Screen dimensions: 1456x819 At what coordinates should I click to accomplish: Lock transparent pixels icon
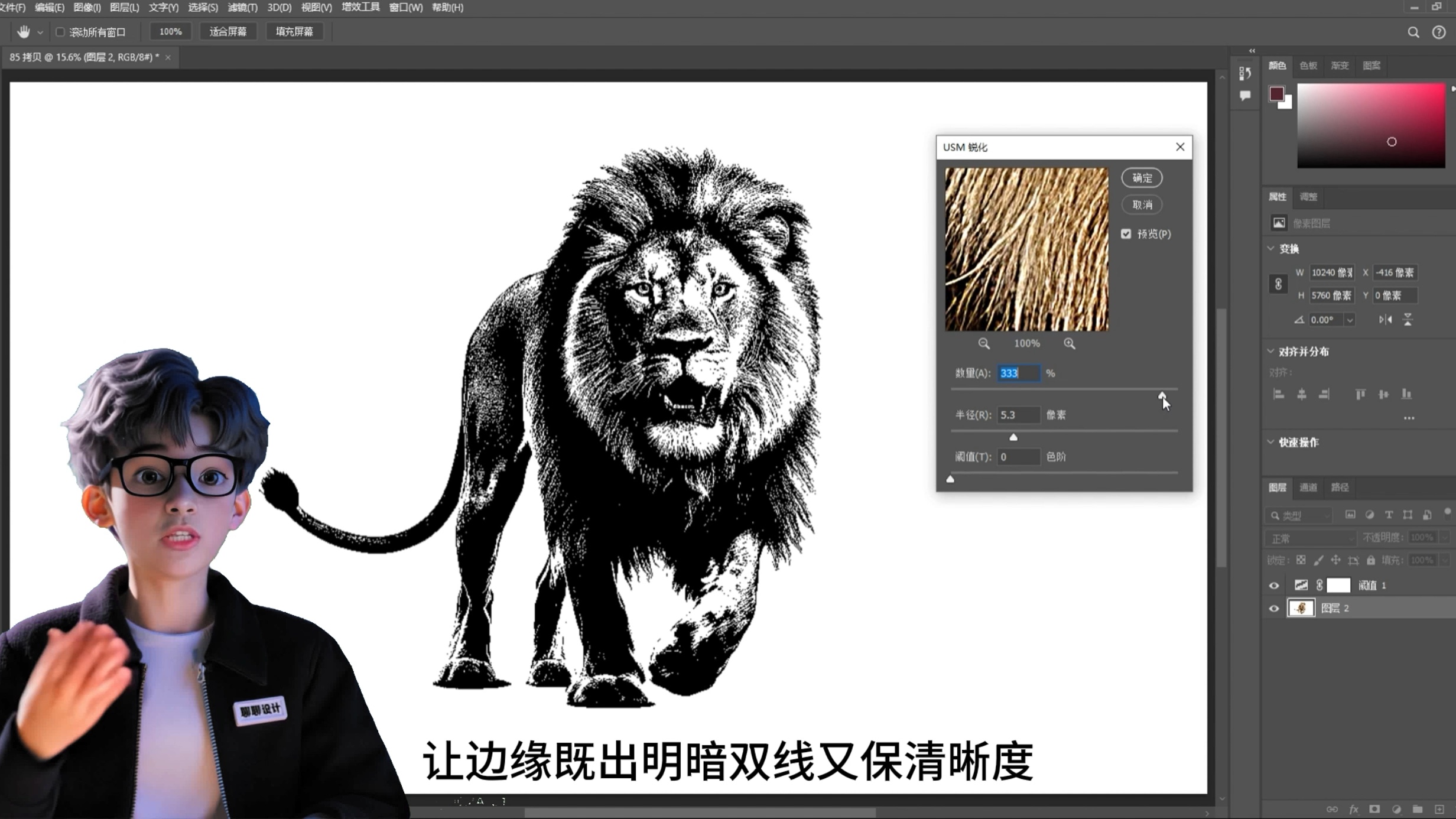pos(1301,560)
